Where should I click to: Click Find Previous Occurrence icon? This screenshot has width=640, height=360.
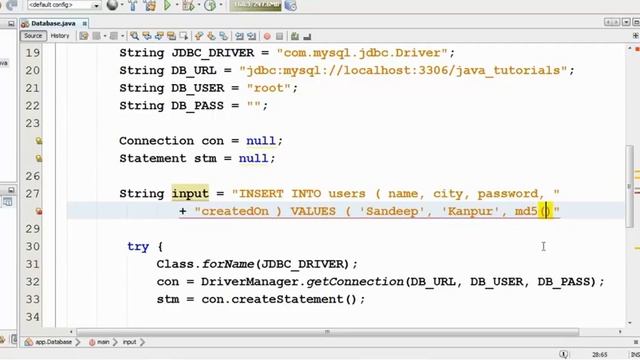147,36
